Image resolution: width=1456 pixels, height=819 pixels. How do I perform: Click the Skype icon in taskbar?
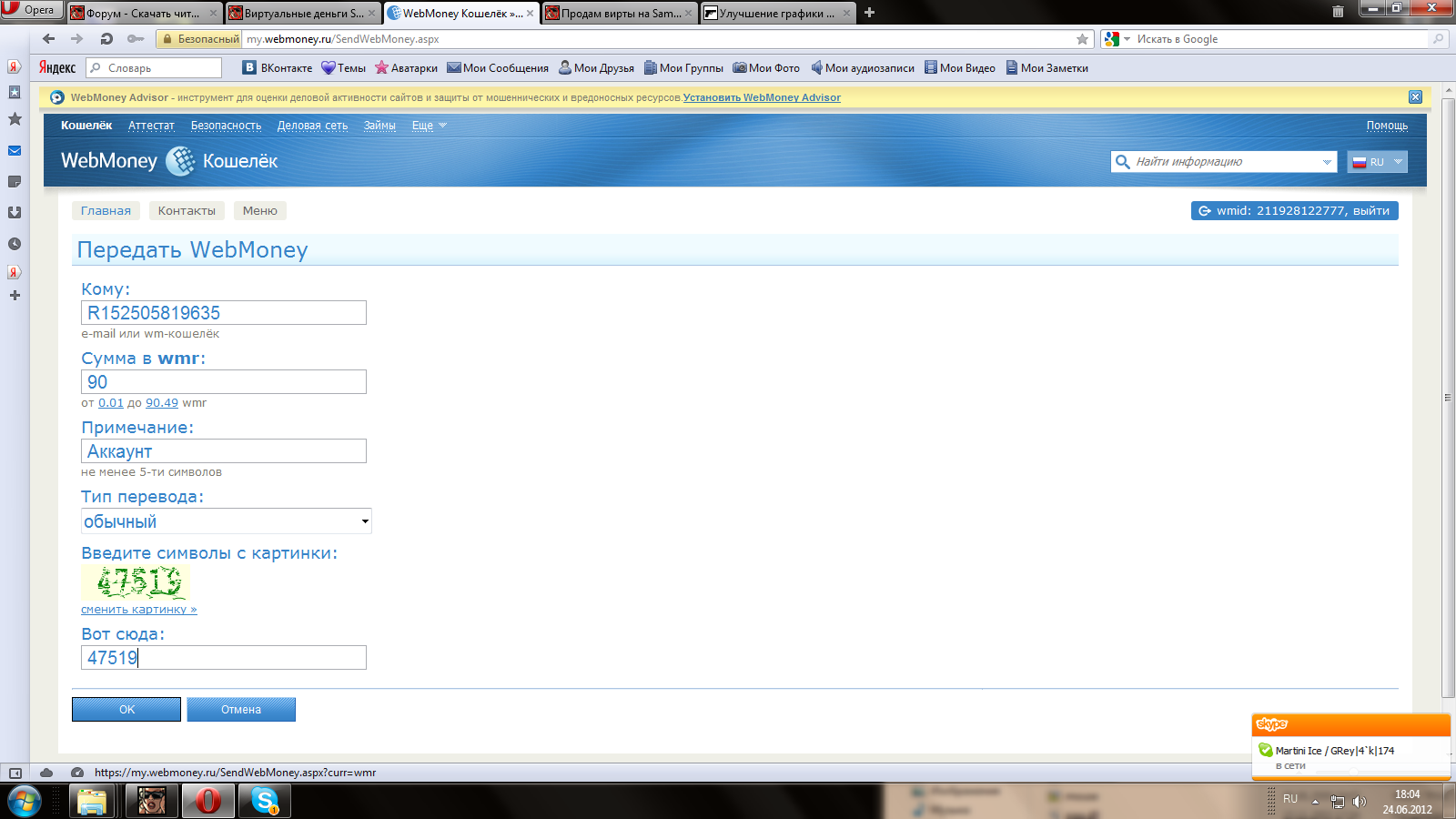265,801
